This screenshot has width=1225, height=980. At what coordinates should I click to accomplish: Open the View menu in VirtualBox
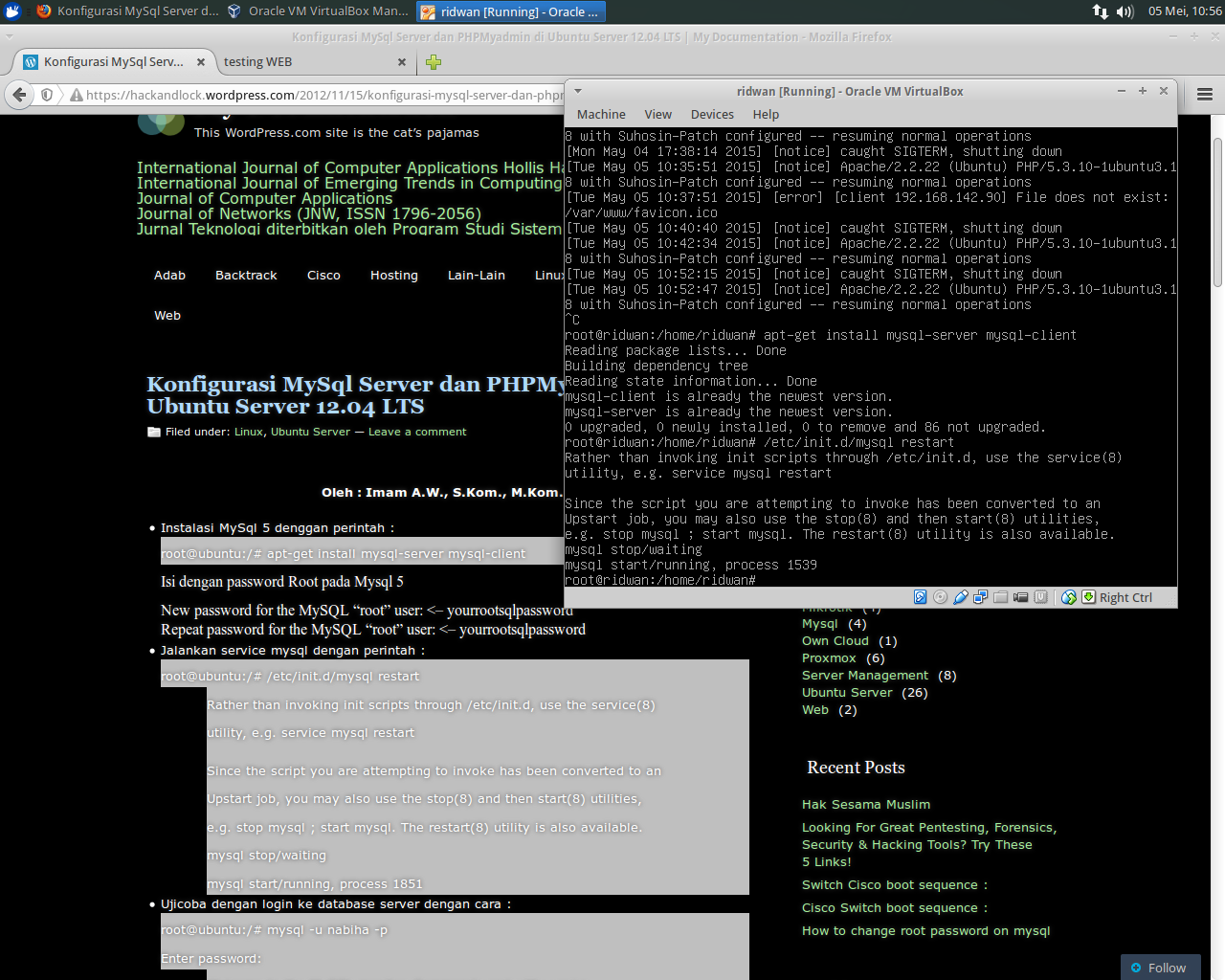point(657,114)
